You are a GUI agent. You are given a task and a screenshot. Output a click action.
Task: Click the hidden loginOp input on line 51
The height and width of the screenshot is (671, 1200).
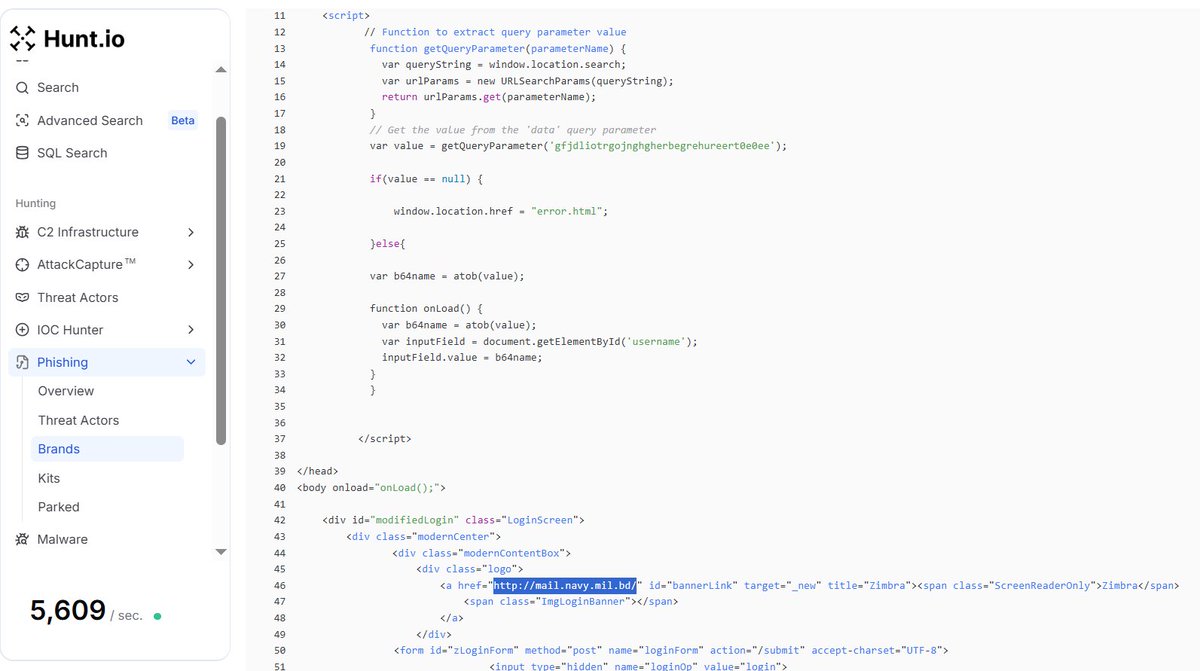point(638,666)
